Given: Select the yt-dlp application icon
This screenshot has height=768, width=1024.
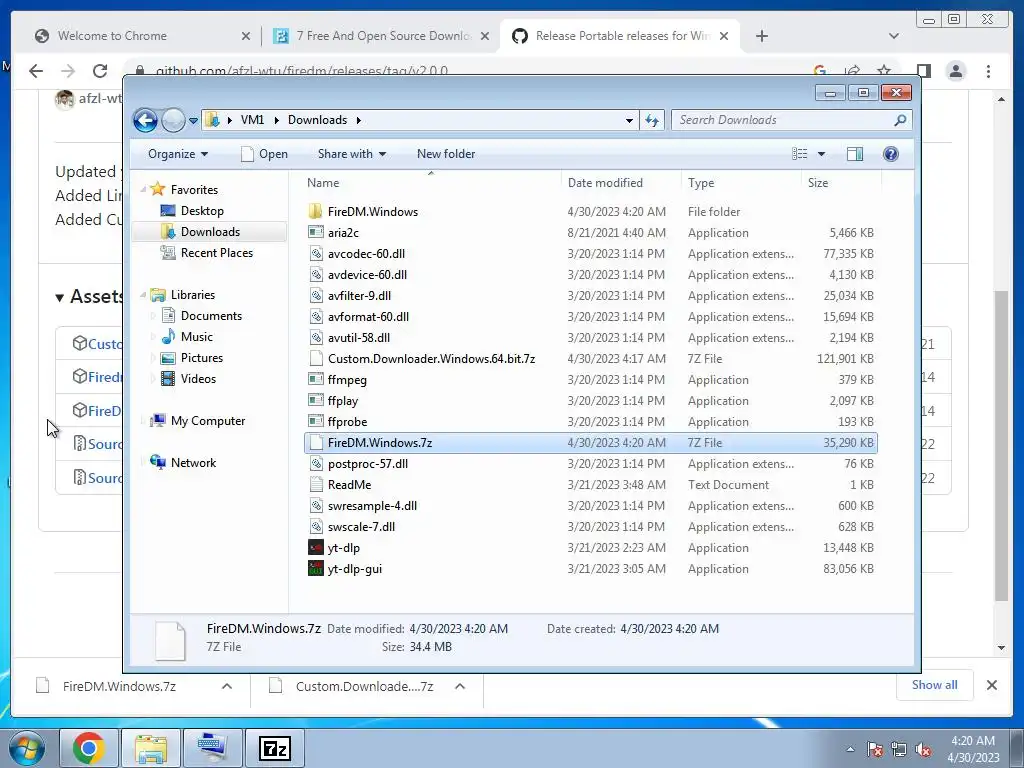Looking at the screenshot, I should tap(315, 547).
